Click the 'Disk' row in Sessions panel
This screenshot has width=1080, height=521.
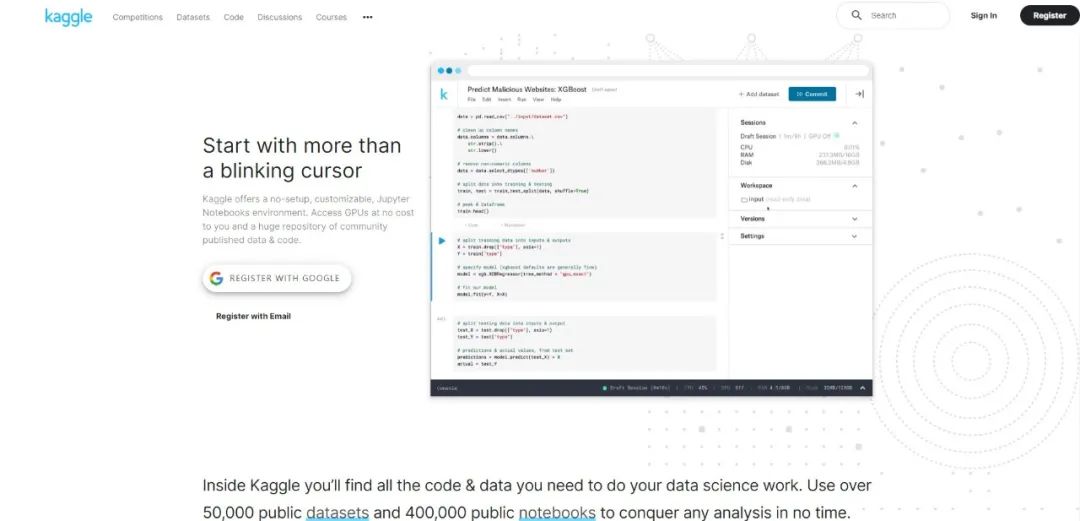click(x=800, y=163)
